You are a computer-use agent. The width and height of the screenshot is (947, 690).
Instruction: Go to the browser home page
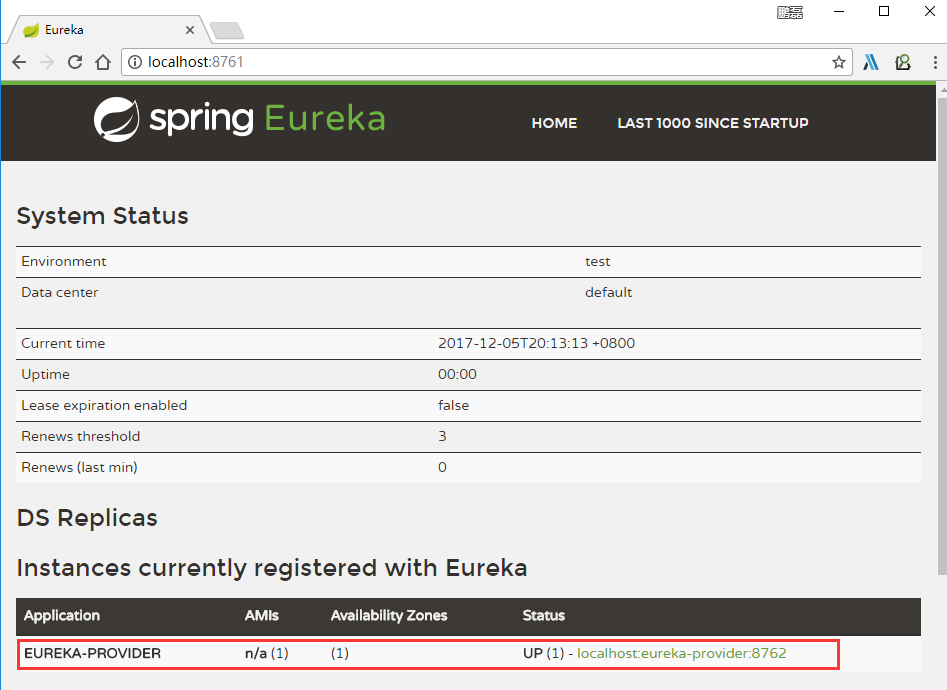pos(103,62)
